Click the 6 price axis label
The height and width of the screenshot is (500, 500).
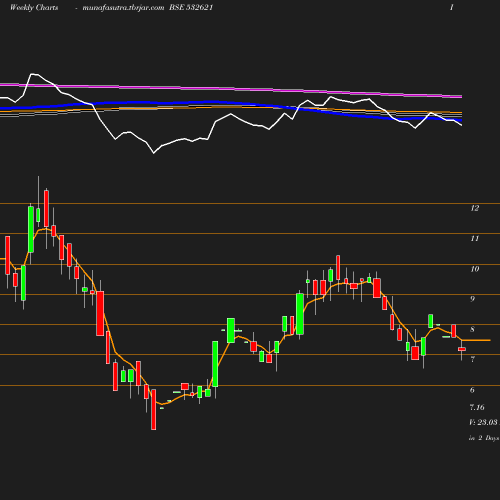coord(472,390)
